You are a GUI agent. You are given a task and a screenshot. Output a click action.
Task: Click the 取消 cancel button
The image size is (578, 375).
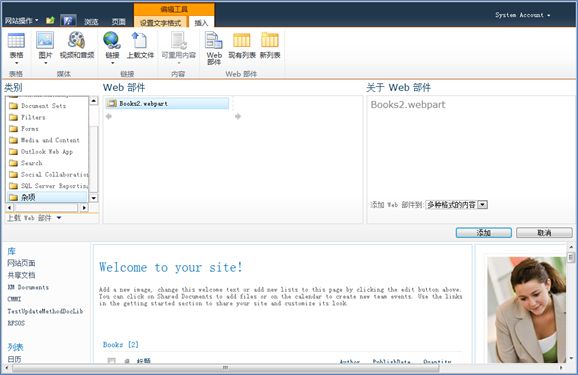click(x=544, y=233)
